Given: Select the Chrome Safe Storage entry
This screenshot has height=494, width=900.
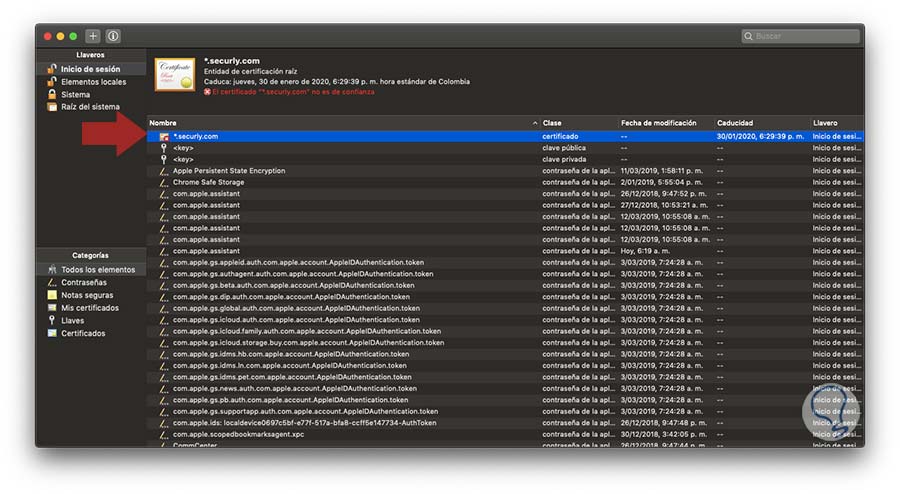Looking at the screenshot, I should 505,182.
